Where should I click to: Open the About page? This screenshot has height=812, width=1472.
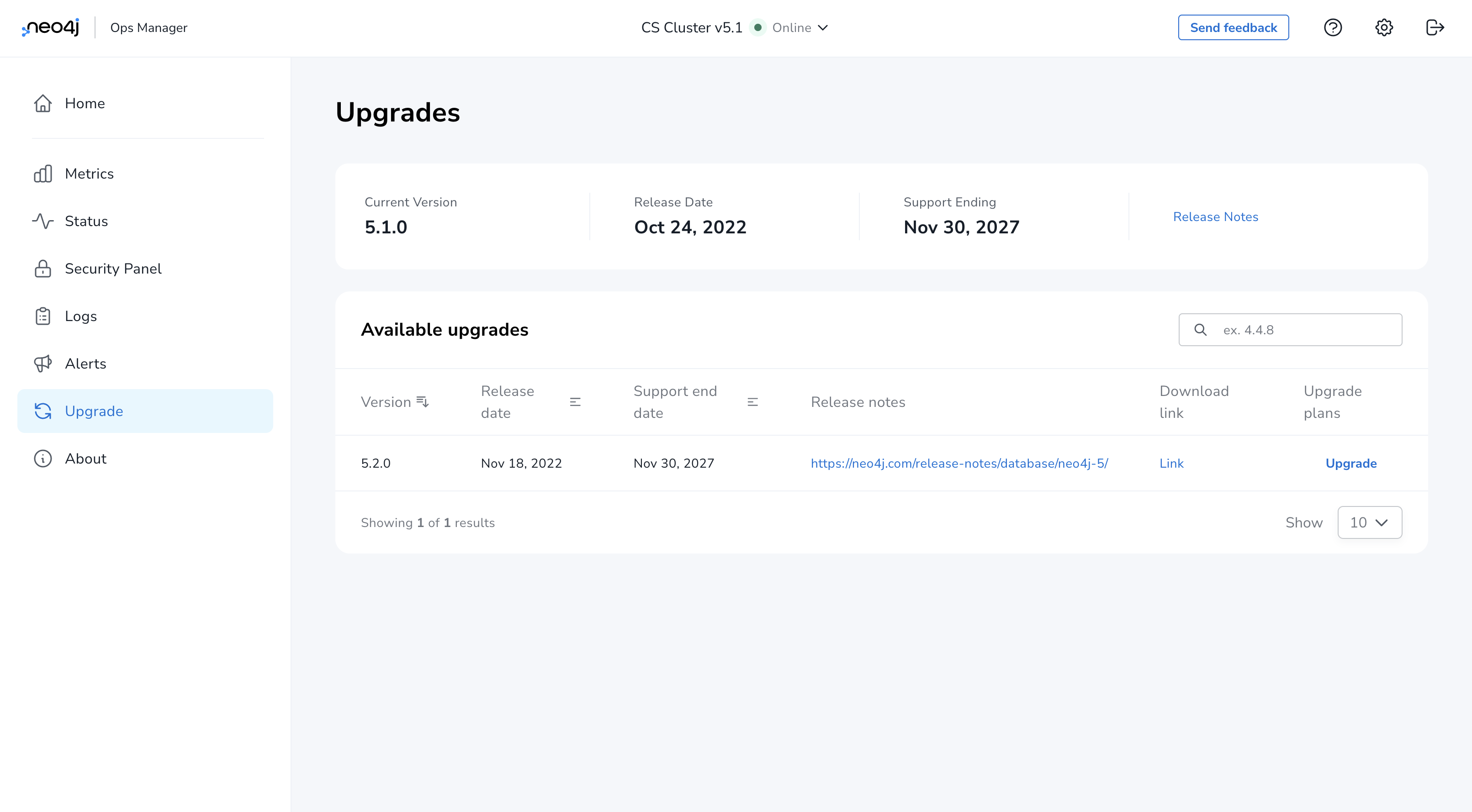[x=145, y=459]
